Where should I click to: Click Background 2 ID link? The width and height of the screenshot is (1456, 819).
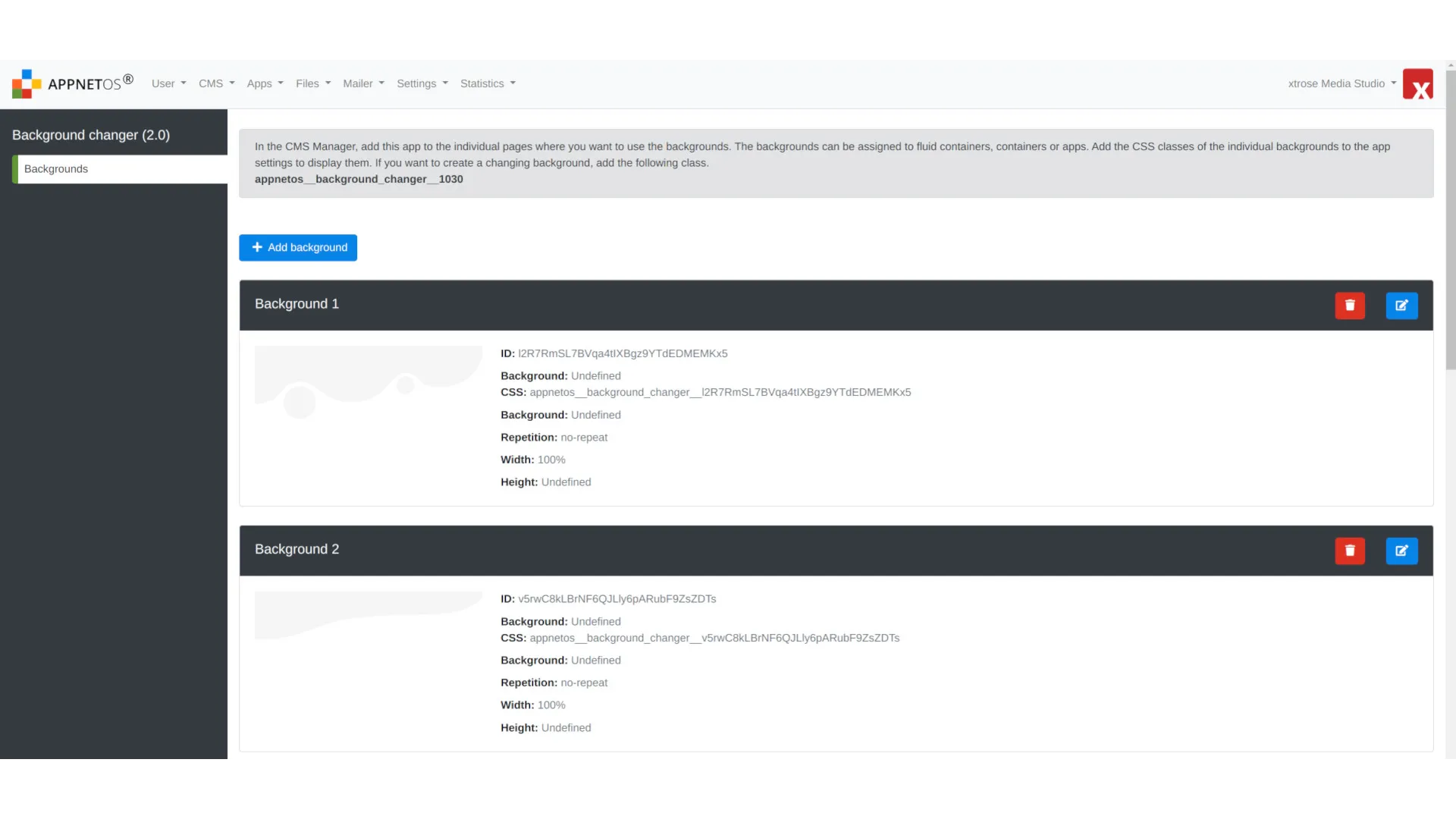(x=617, y=599)
